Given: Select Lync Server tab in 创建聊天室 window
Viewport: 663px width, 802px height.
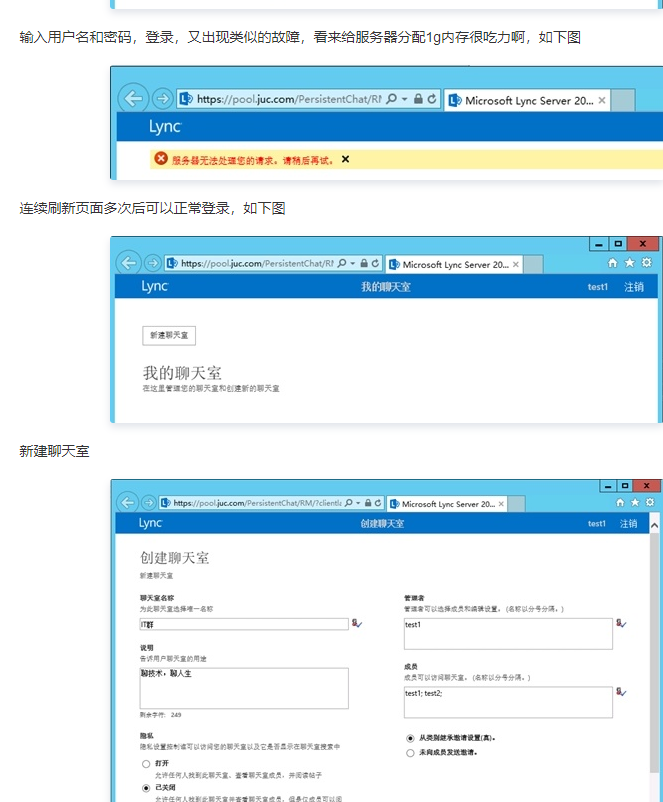Looking at the screenshot, I should 448,504.
